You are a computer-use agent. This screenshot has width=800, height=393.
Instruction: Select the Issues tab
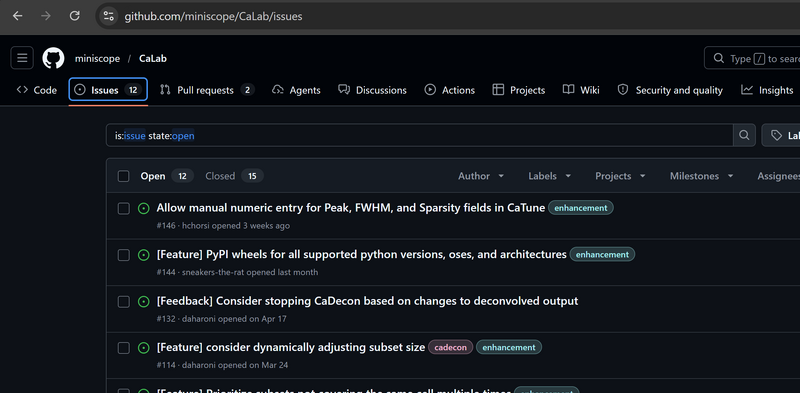point(108,90)
